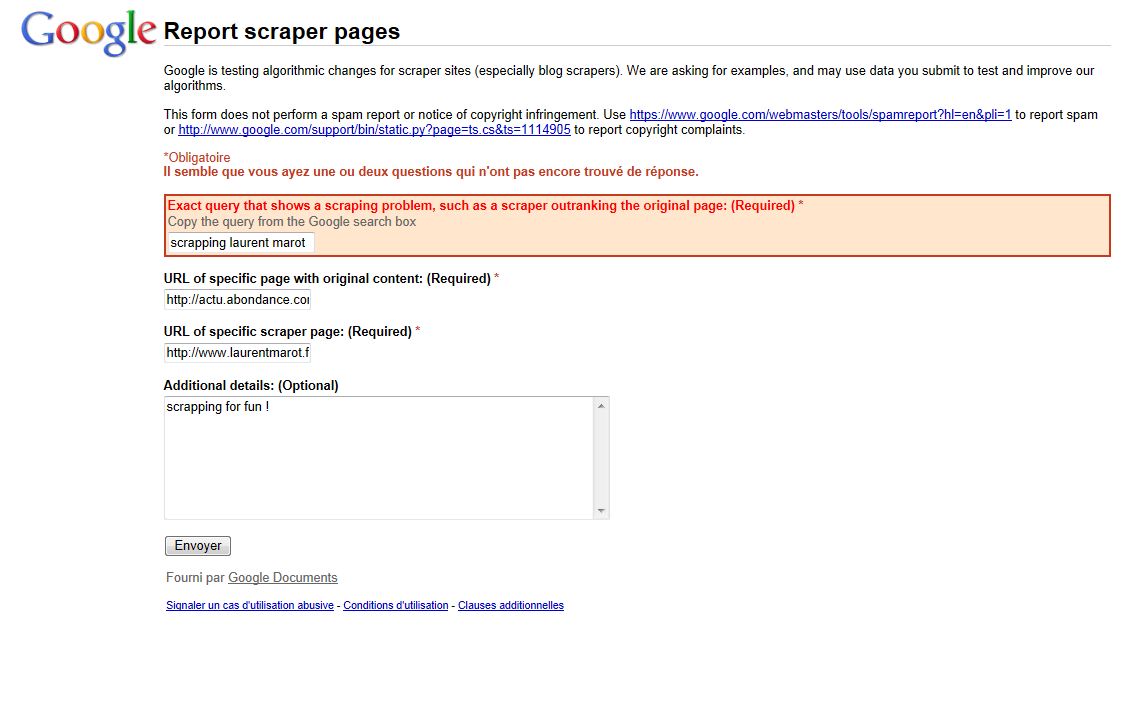1145x711 pixels.
Task: Click the 'Google is testing algorithmic changes' paragraph
Action: (x=629, y=78)
